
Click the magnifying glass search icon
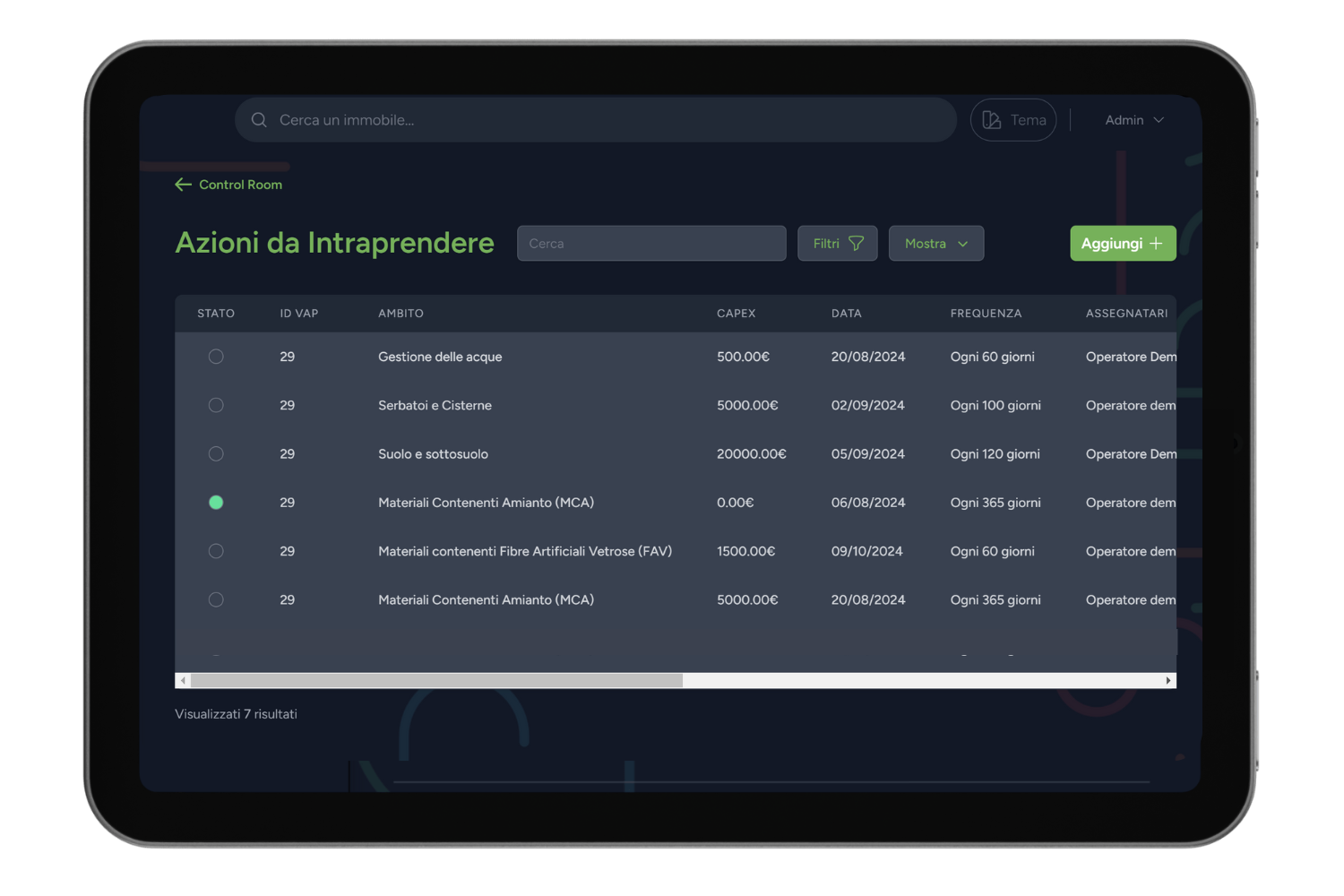pos(259,120)
